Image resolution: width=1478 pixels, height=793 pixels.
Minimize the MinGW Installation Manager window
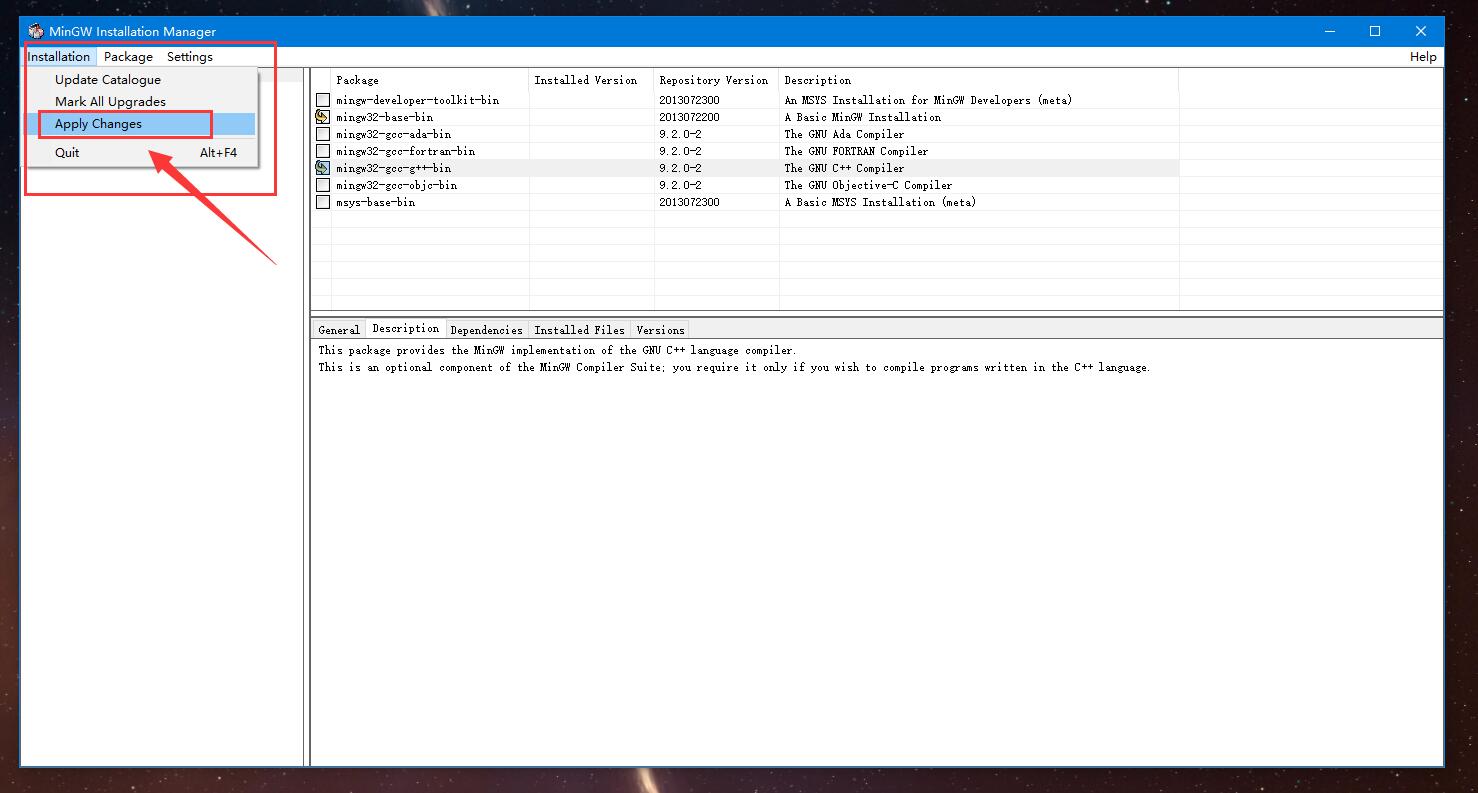tap(1329, 31)
